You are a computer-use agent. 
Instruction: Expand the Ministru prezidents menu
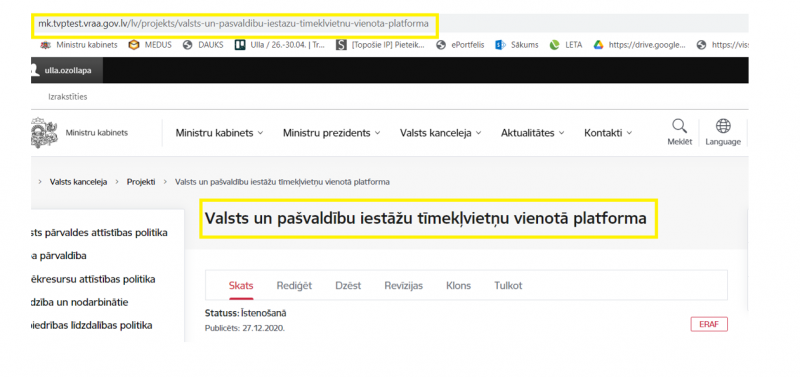tap(332, 133)
